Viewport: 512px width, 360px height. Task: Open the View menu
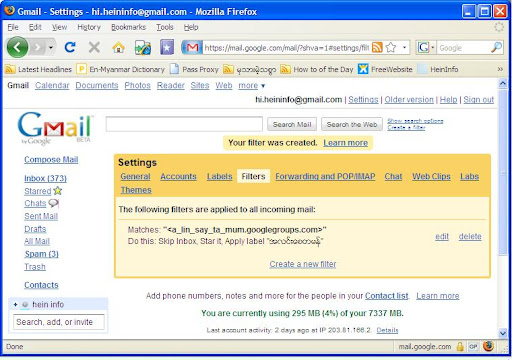[x=59, y=27]
